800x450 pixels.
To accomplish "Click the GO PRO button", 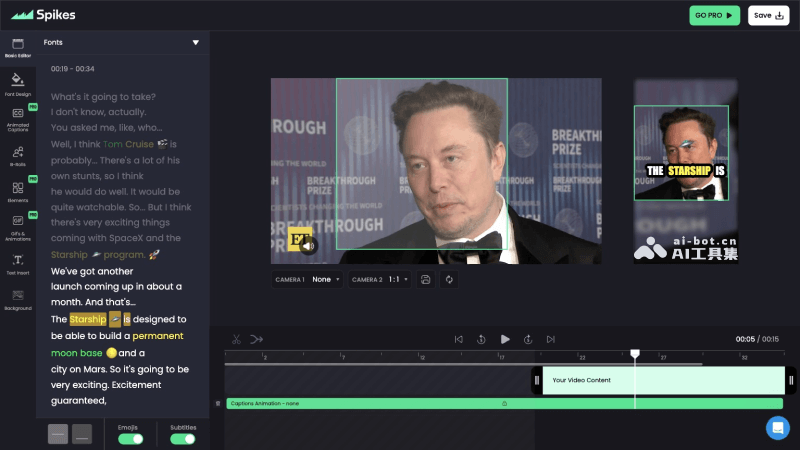I will (x=715, y=15).
